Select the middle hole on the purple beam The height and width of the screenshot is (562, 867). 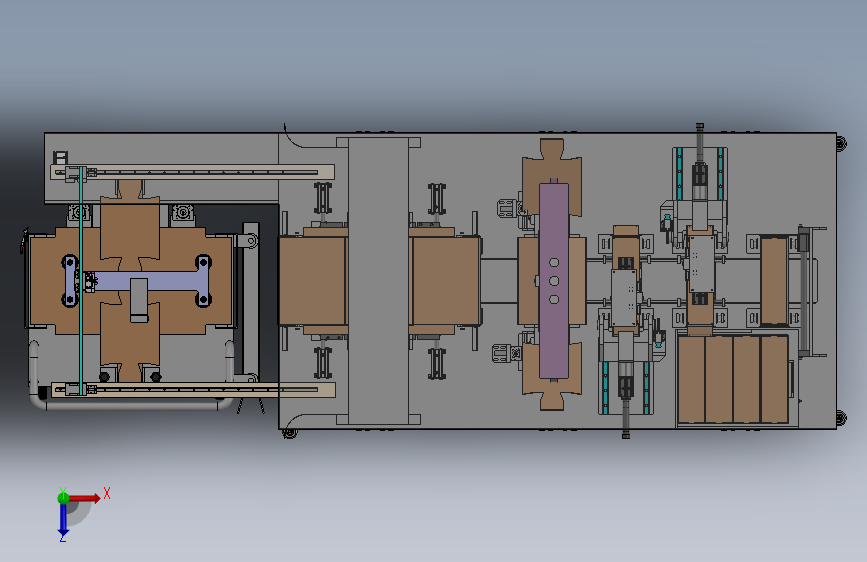554,281
